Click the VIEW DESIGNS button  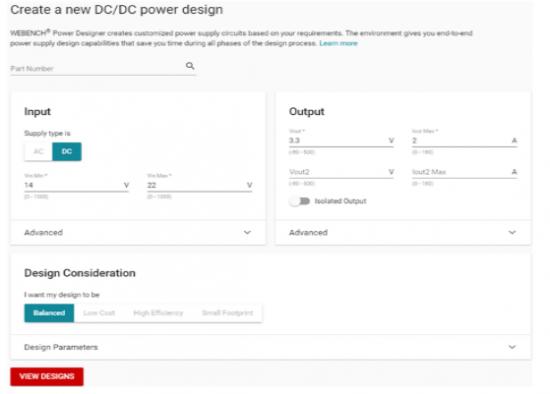pos(47,376)
